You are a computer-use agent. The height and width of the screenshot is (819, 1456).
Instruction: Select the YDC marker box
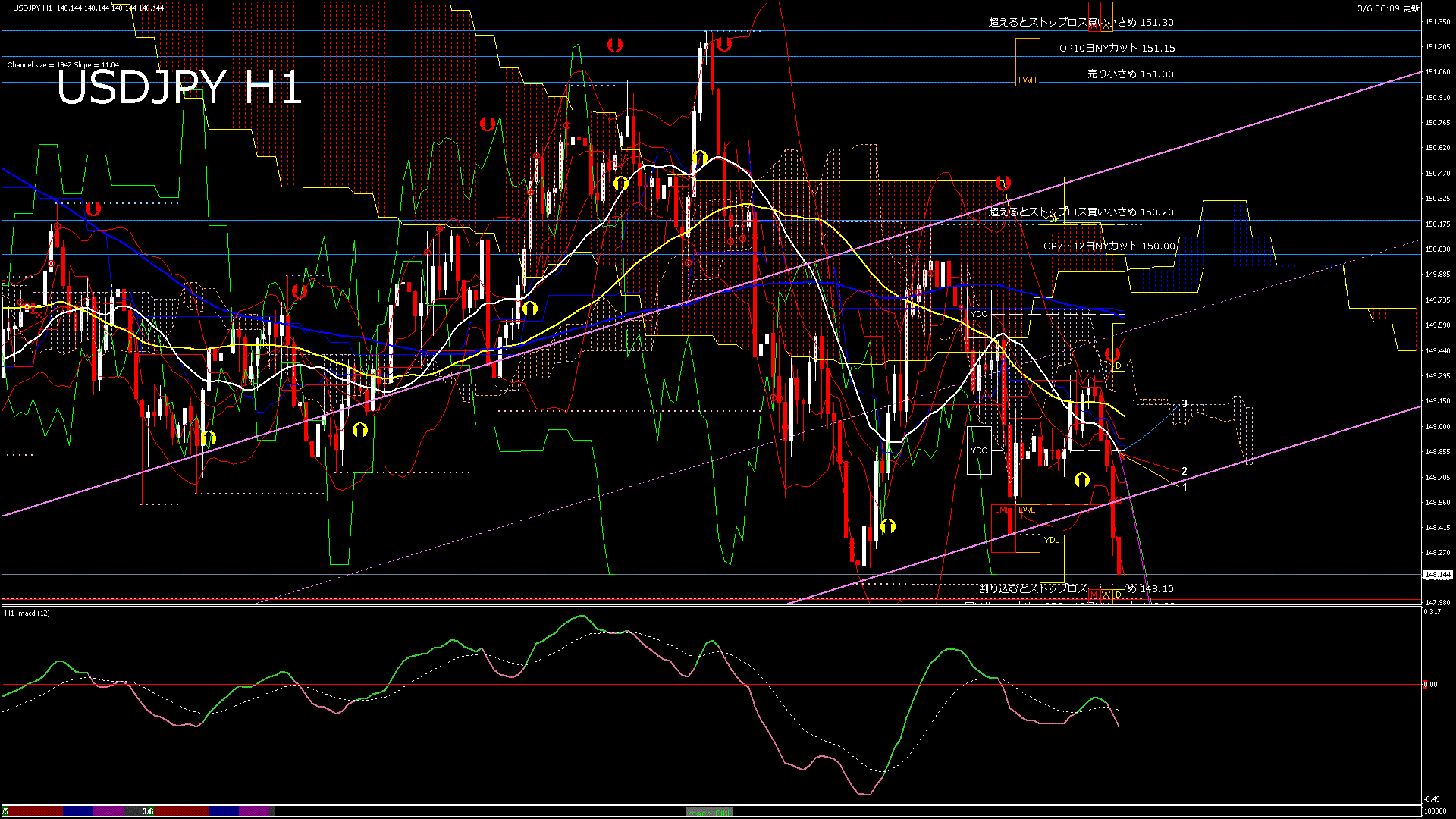[979, 450]
